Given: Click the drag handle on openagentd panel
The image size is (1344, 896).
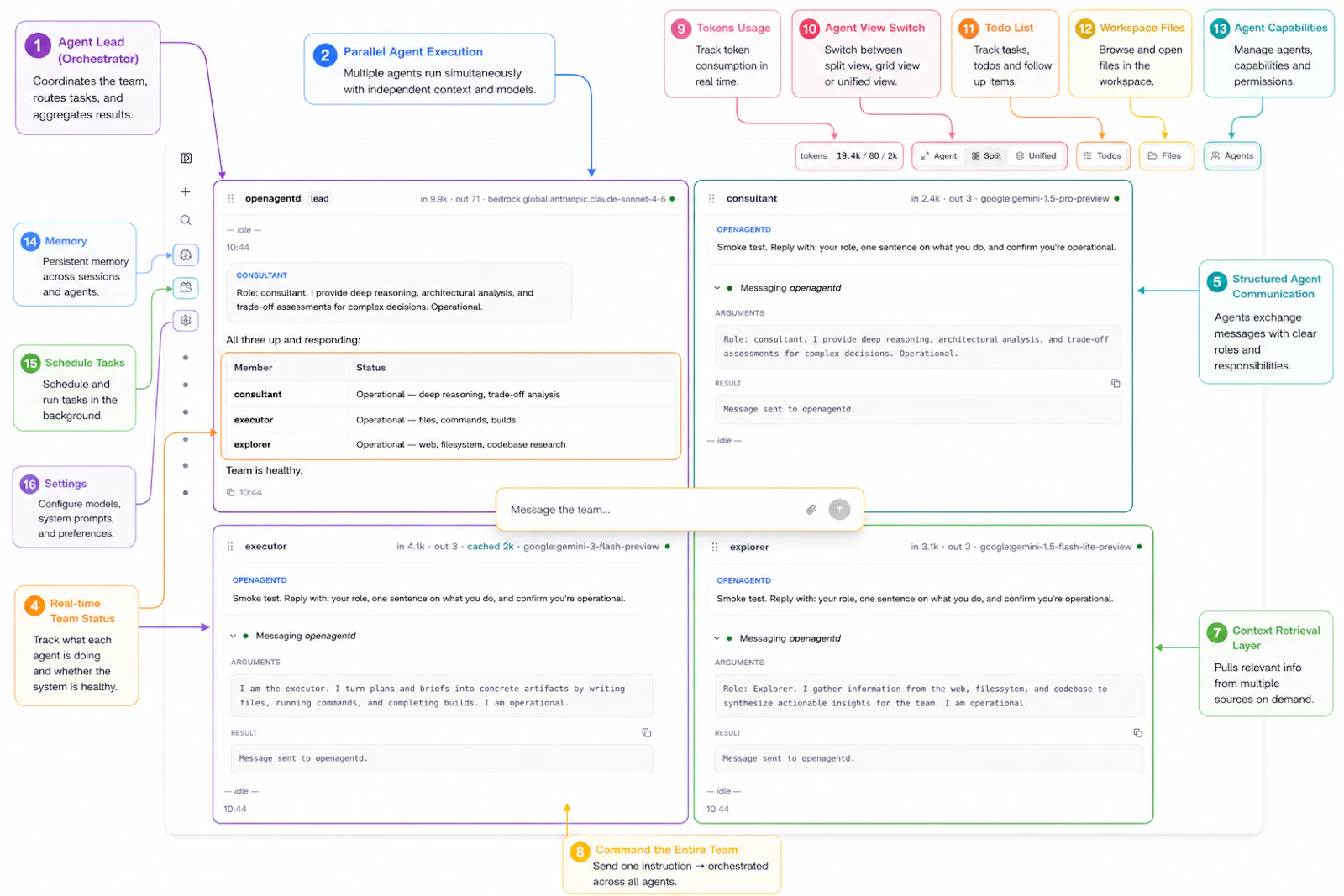Looking at the screenshot, I should tap(230, 199).
